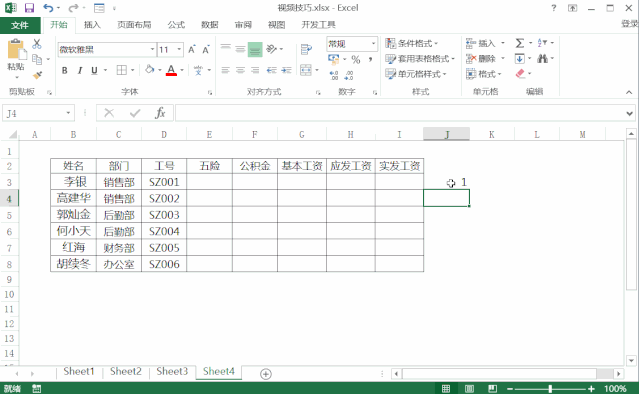Select cell containing SZ003
Image resolution: width=639 pixels, height=394 pixels.
tap(164, 215)
